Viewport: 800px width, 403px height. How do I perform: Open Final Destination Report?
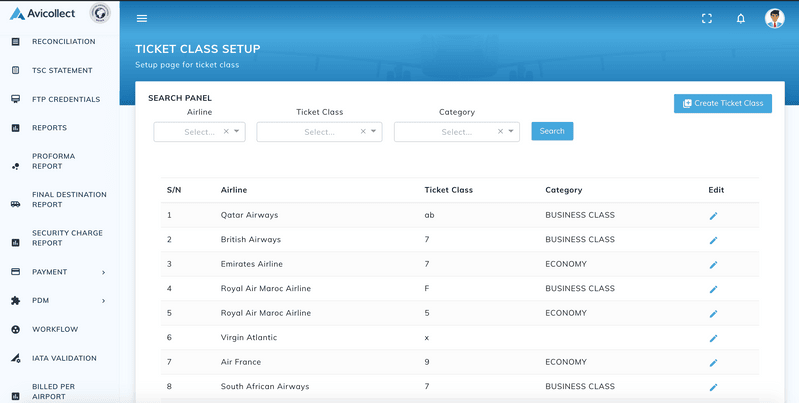[69, 199]
